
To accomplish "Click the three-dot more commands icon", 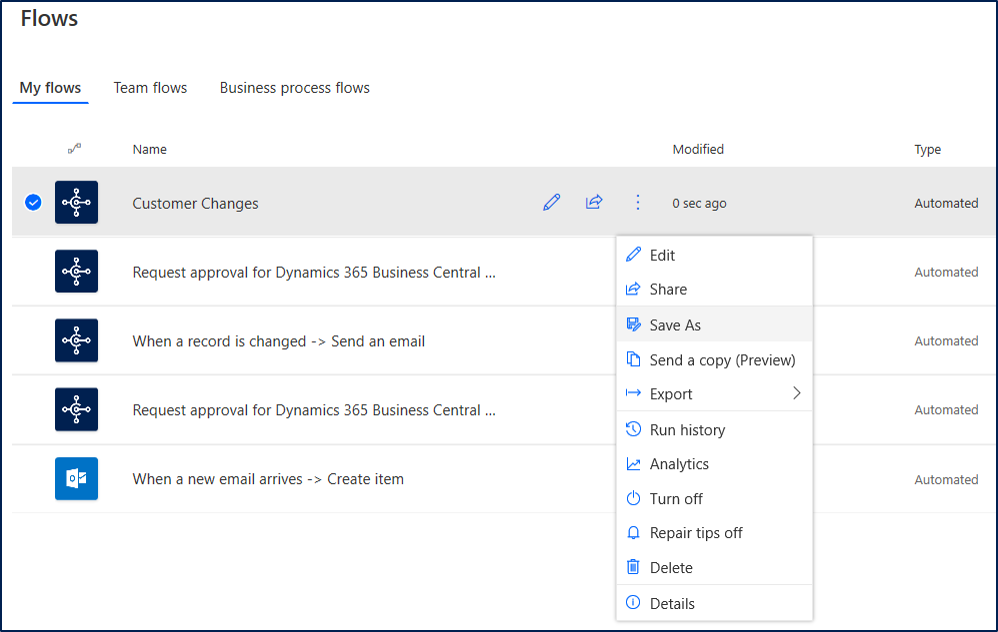I will click(x=638, y=203).
